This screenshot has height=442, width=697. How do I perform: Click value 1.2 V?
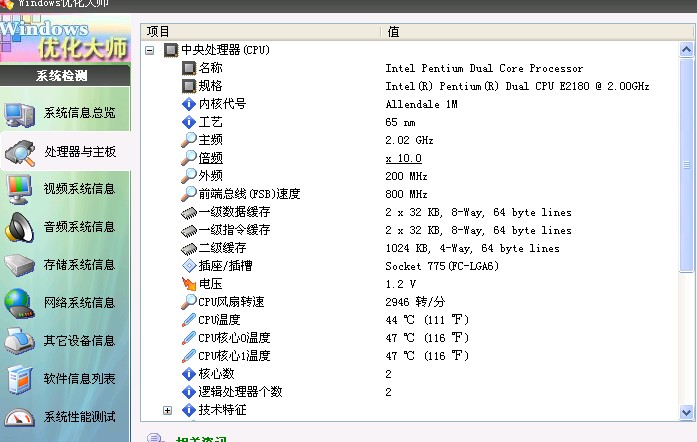click(x=401, y=284)
